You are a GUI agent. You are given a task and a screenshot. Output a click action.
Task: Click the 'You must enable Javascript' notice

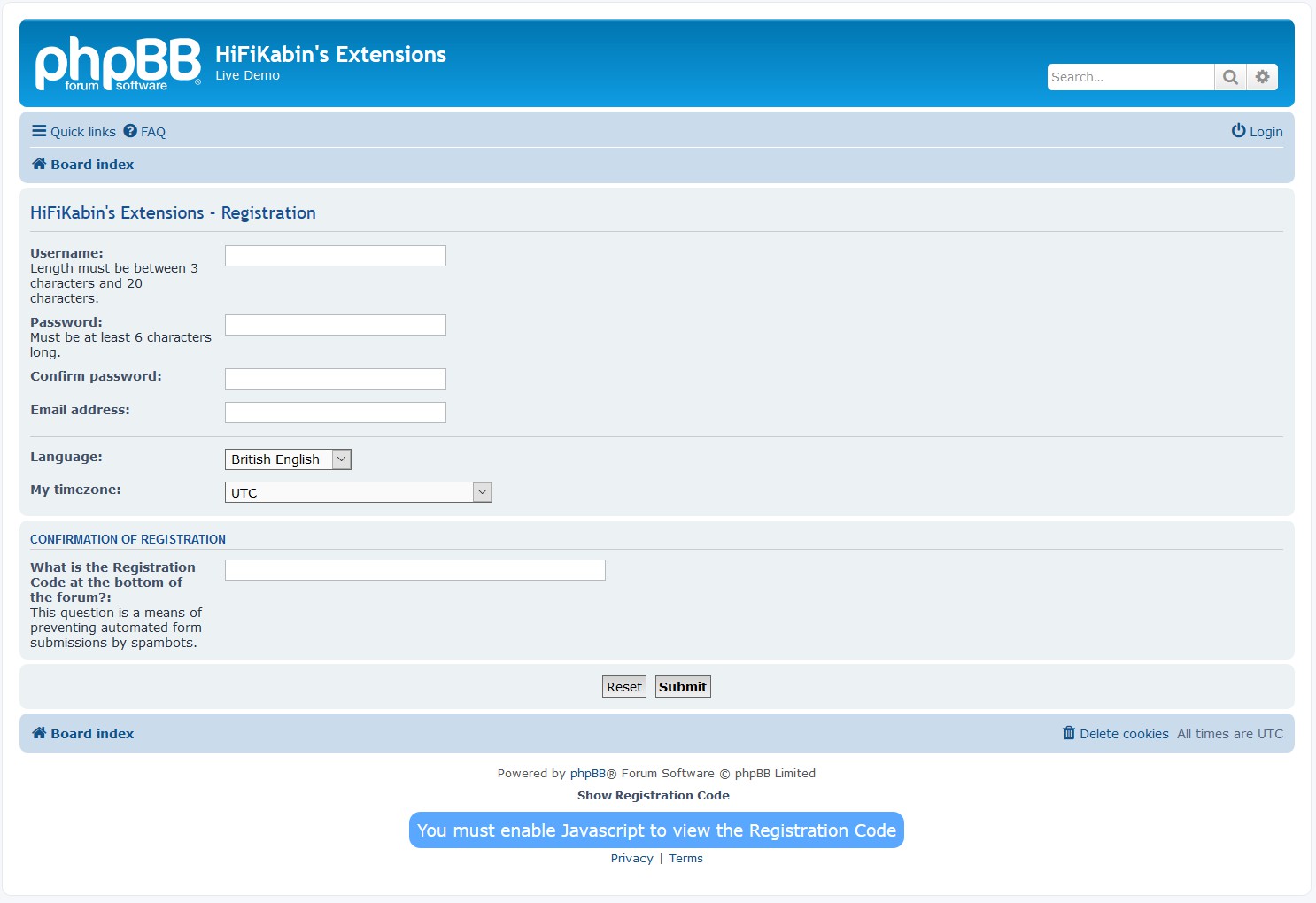(656, 830)
